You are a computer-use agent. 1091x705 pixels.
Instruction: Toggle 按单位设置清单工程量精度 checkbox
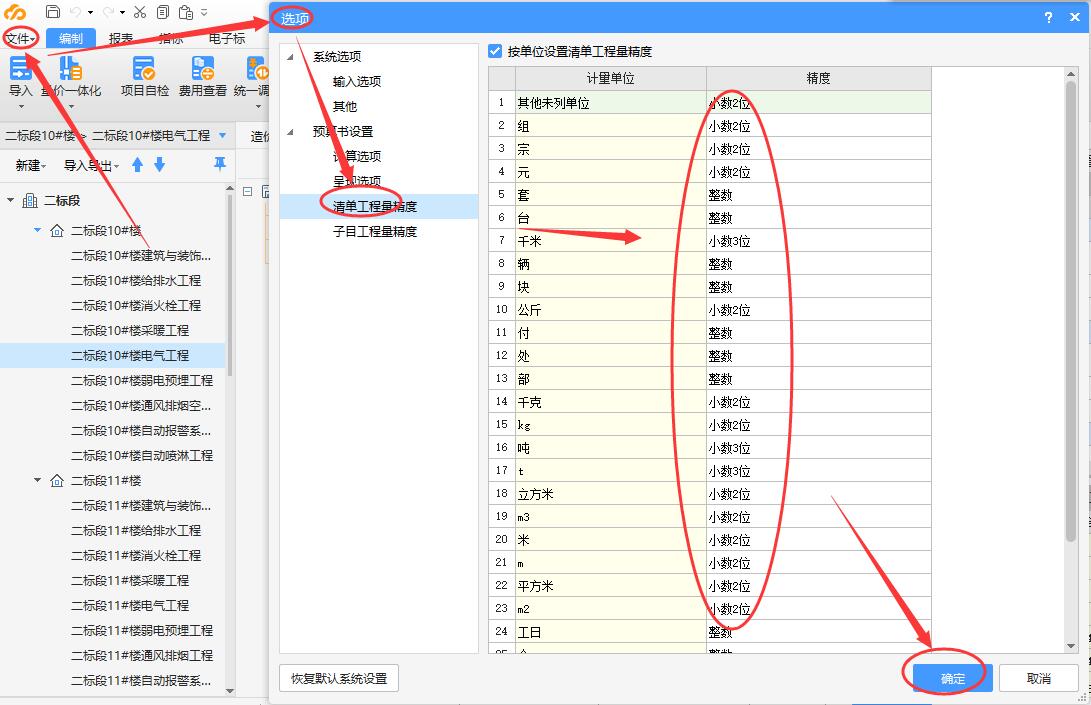point(495,51)
